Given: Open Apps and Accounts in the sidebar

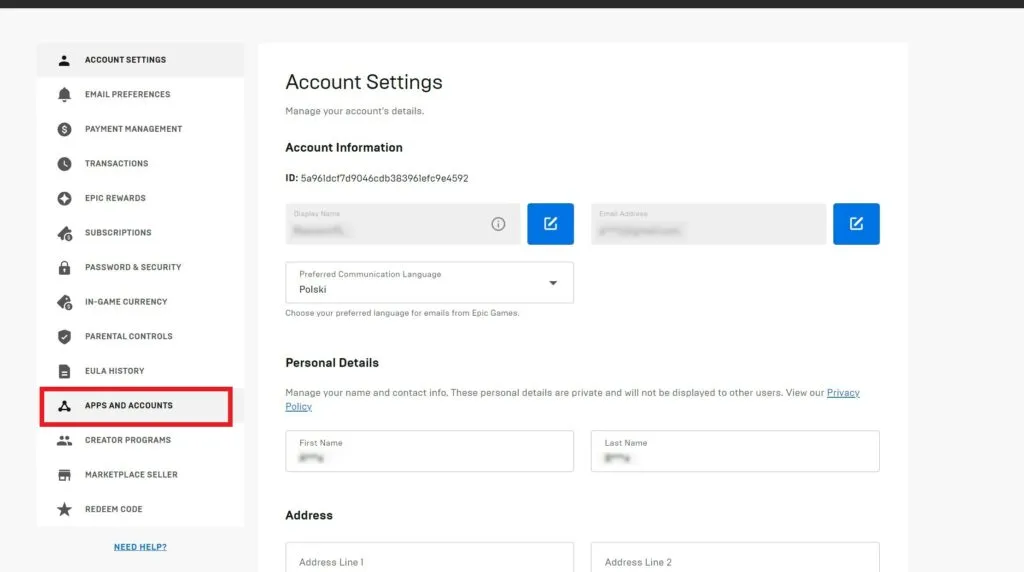Looking at the screenshot, I should (128, 406).
